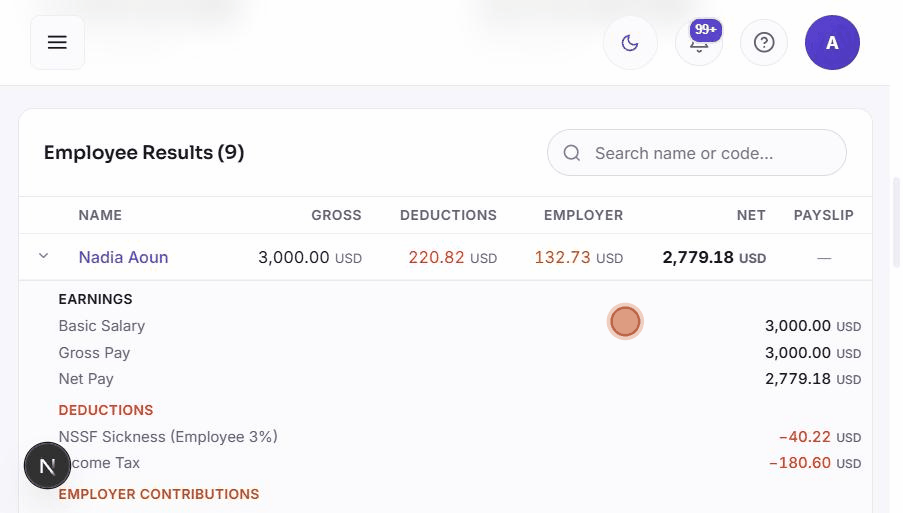Click the magnifier search icon

point(572,153)
